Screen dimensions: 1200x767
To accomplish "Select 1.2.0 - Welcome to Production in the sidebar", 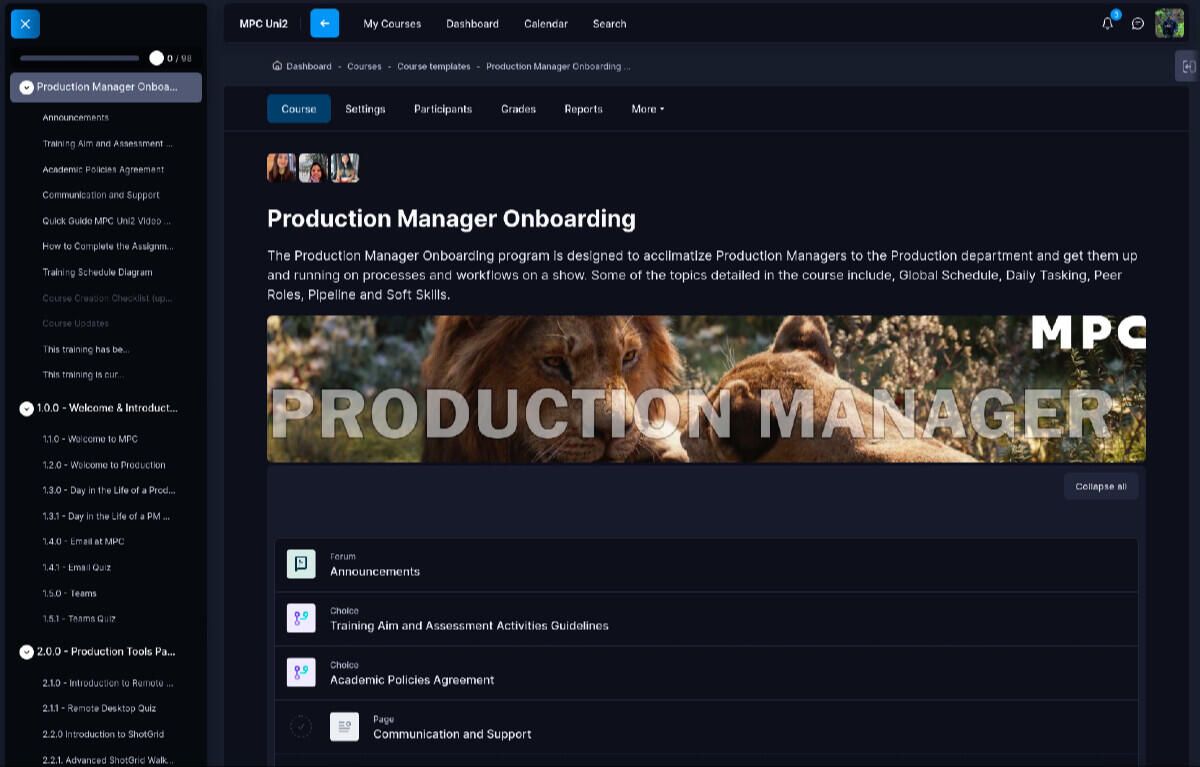I will 104,465.
